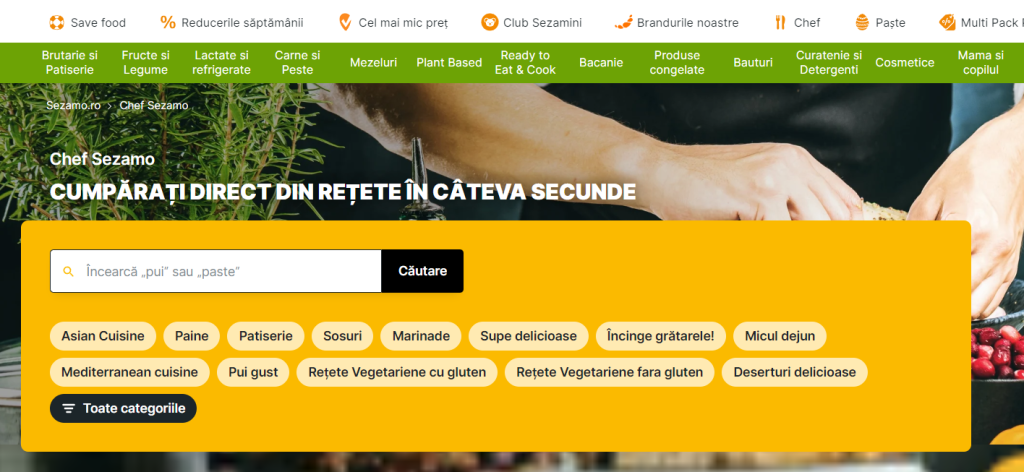
Task: Select the Supe delicioase recipe tag
Action: 528,336
